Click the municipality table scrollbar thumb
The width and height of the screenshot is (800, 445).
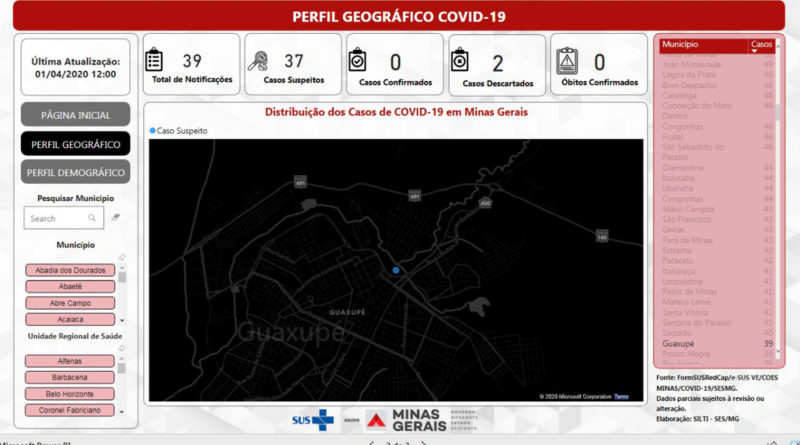coord(778,113)
